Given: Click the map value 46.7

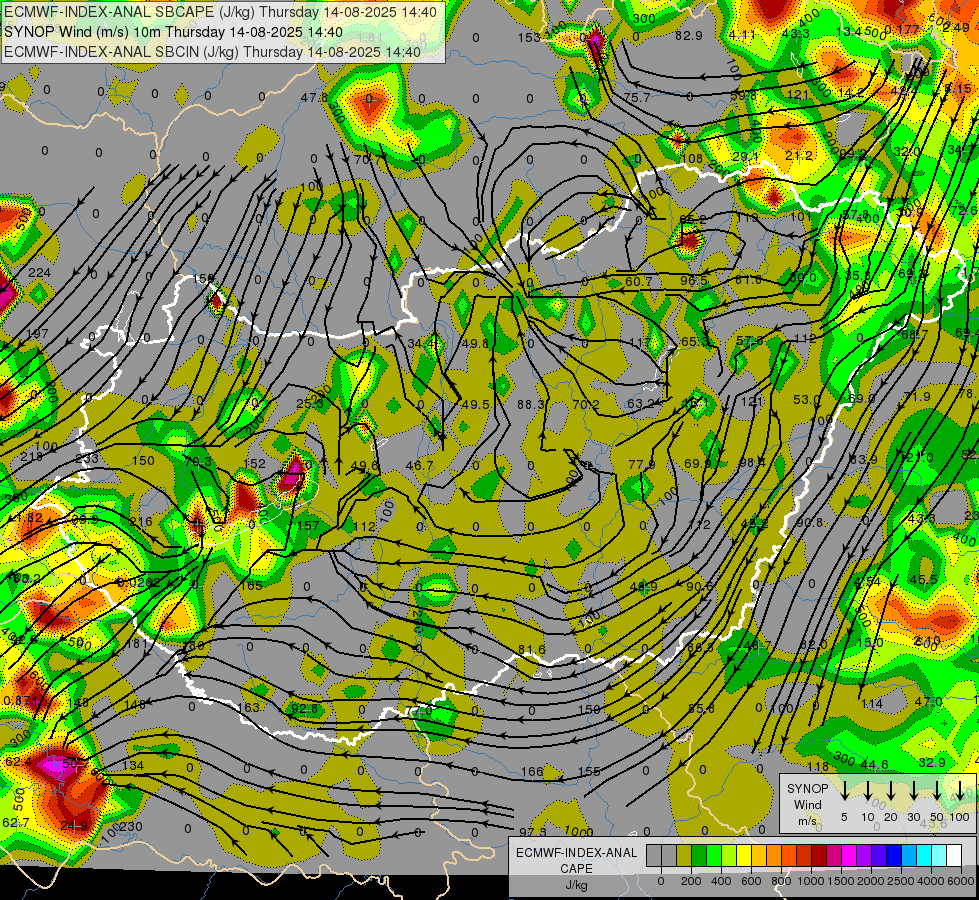Looking at the screenshot, I should click(419, 465).
